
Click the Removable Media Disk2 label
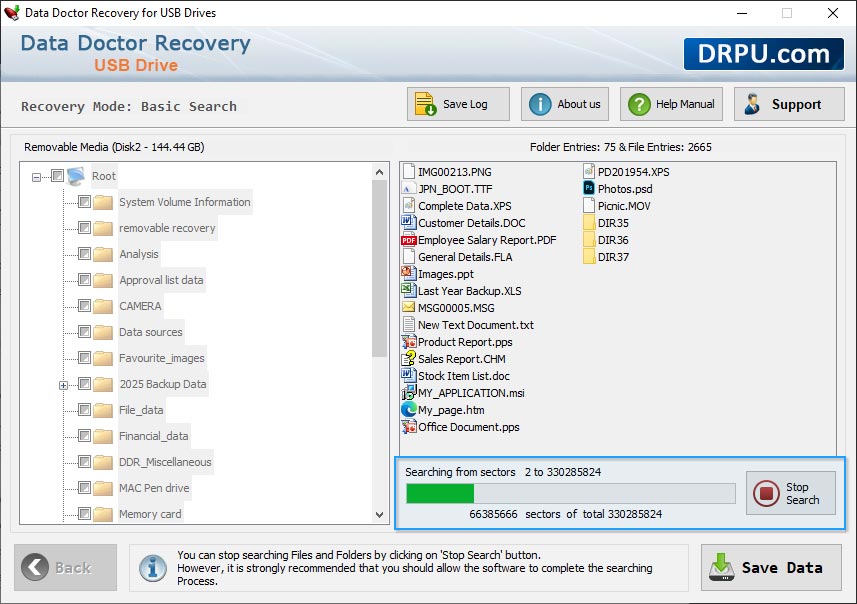114,147
